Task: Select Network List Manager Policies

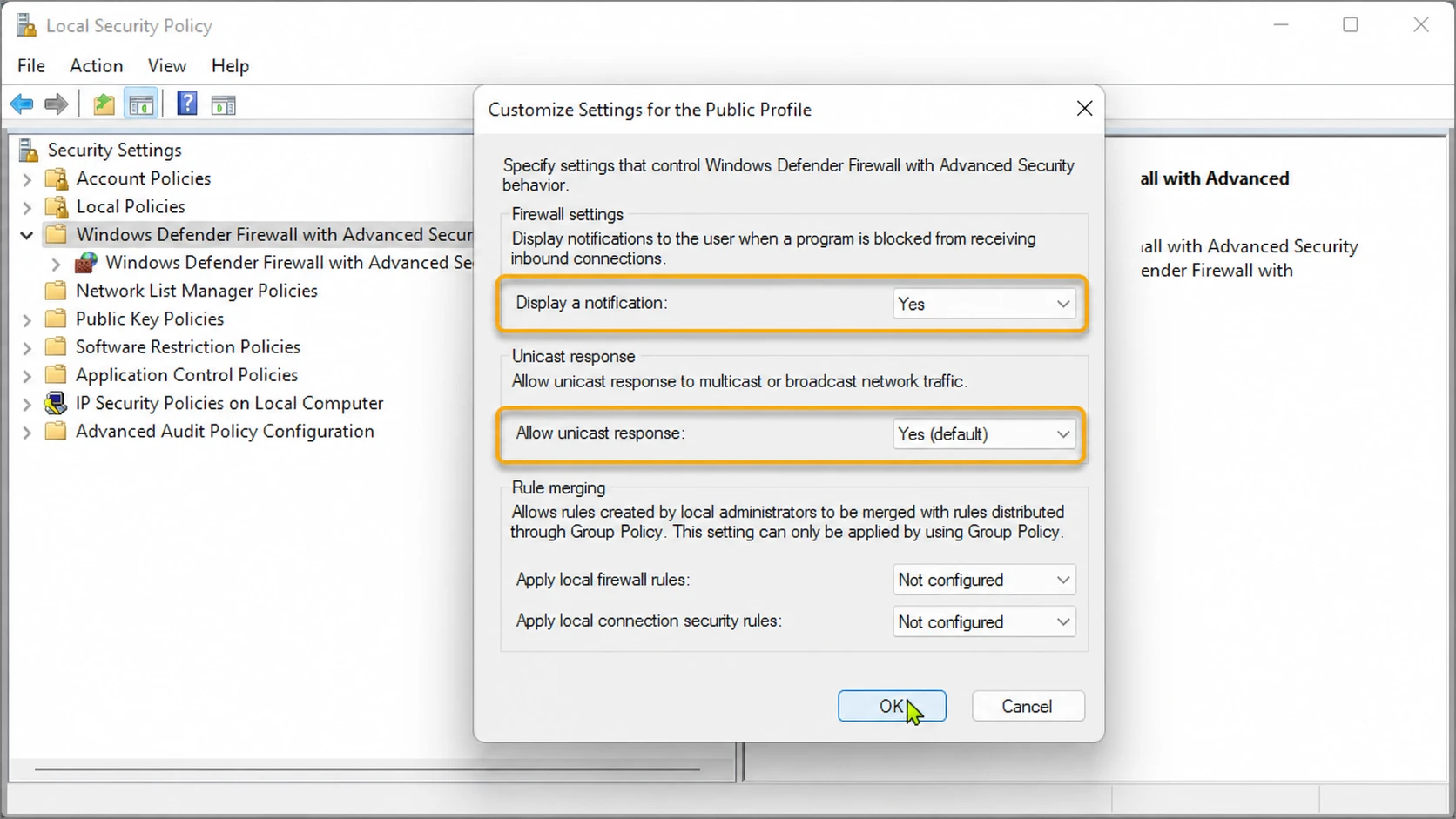Action: [197, 291]
